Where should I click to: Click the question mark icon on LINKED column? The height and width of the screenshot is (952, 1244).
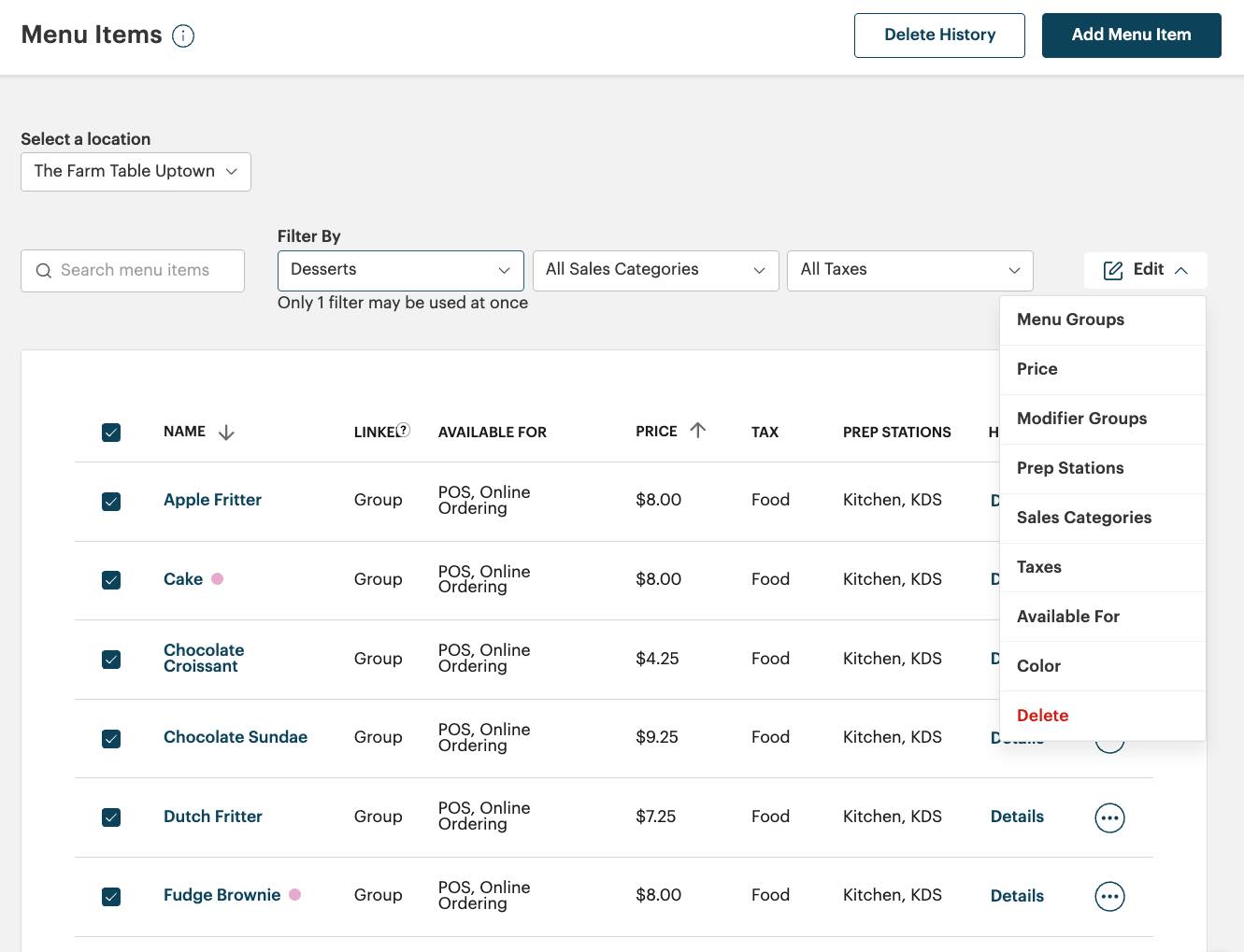(403, 430)
